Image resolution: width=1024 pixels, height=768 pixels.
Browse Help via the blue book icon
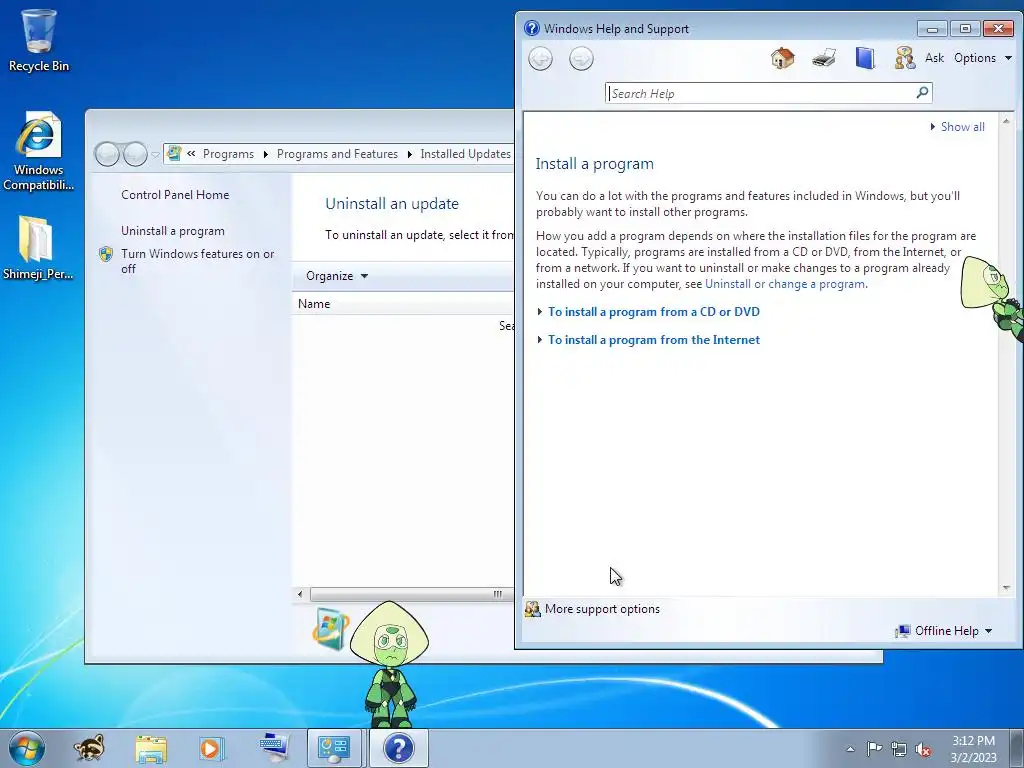(865, 58)
